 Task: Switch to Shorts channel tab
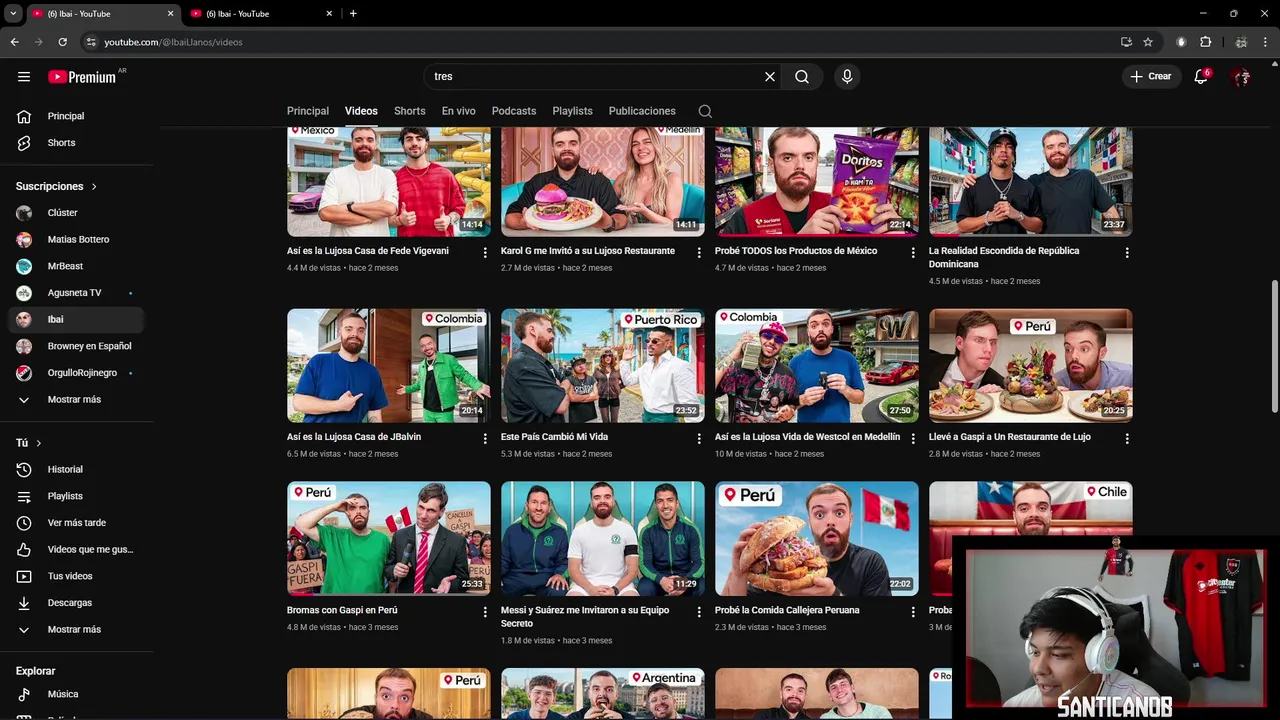(410, 111)
